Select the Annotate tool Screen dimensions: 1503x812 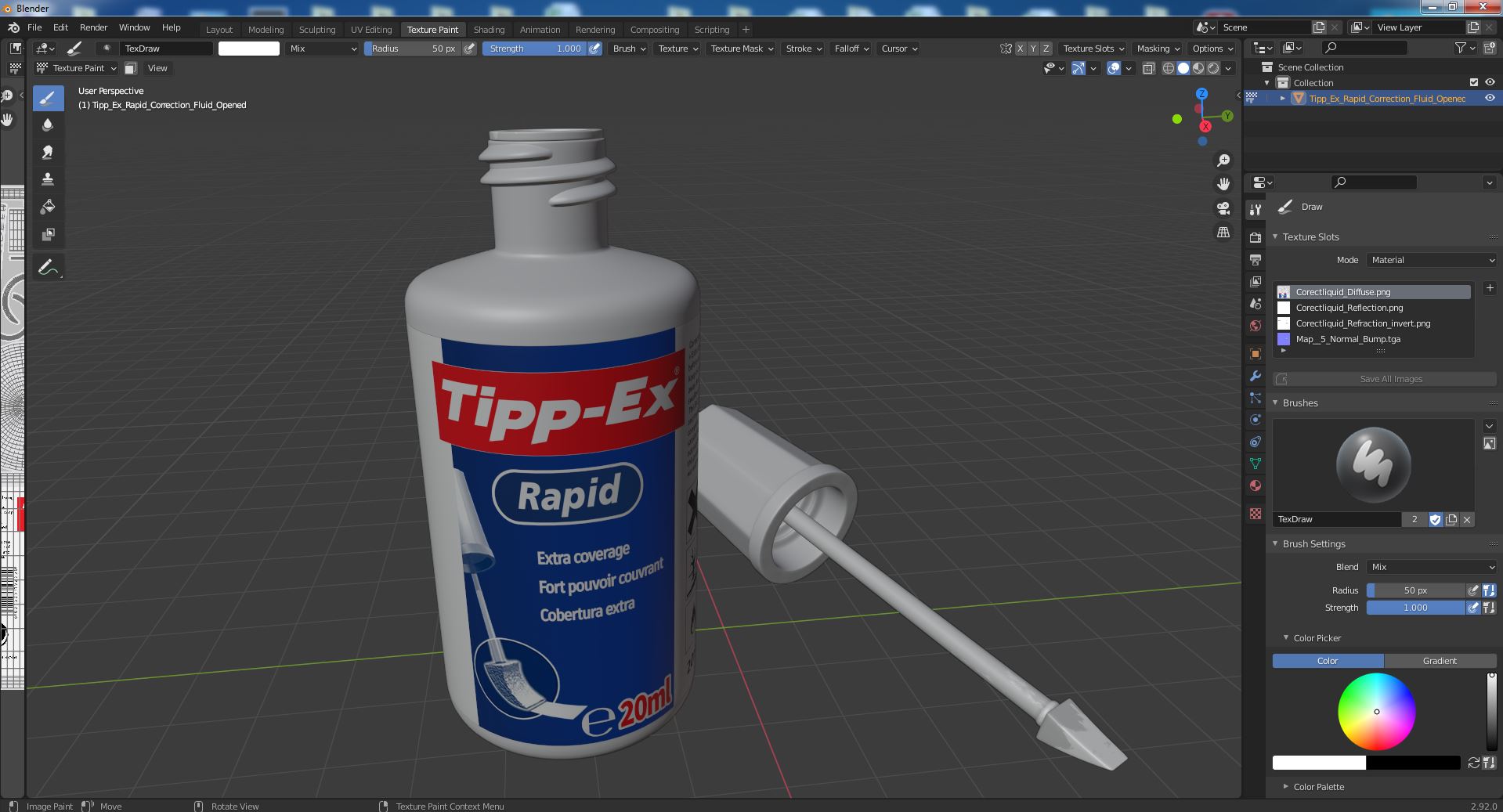(48, 267)
